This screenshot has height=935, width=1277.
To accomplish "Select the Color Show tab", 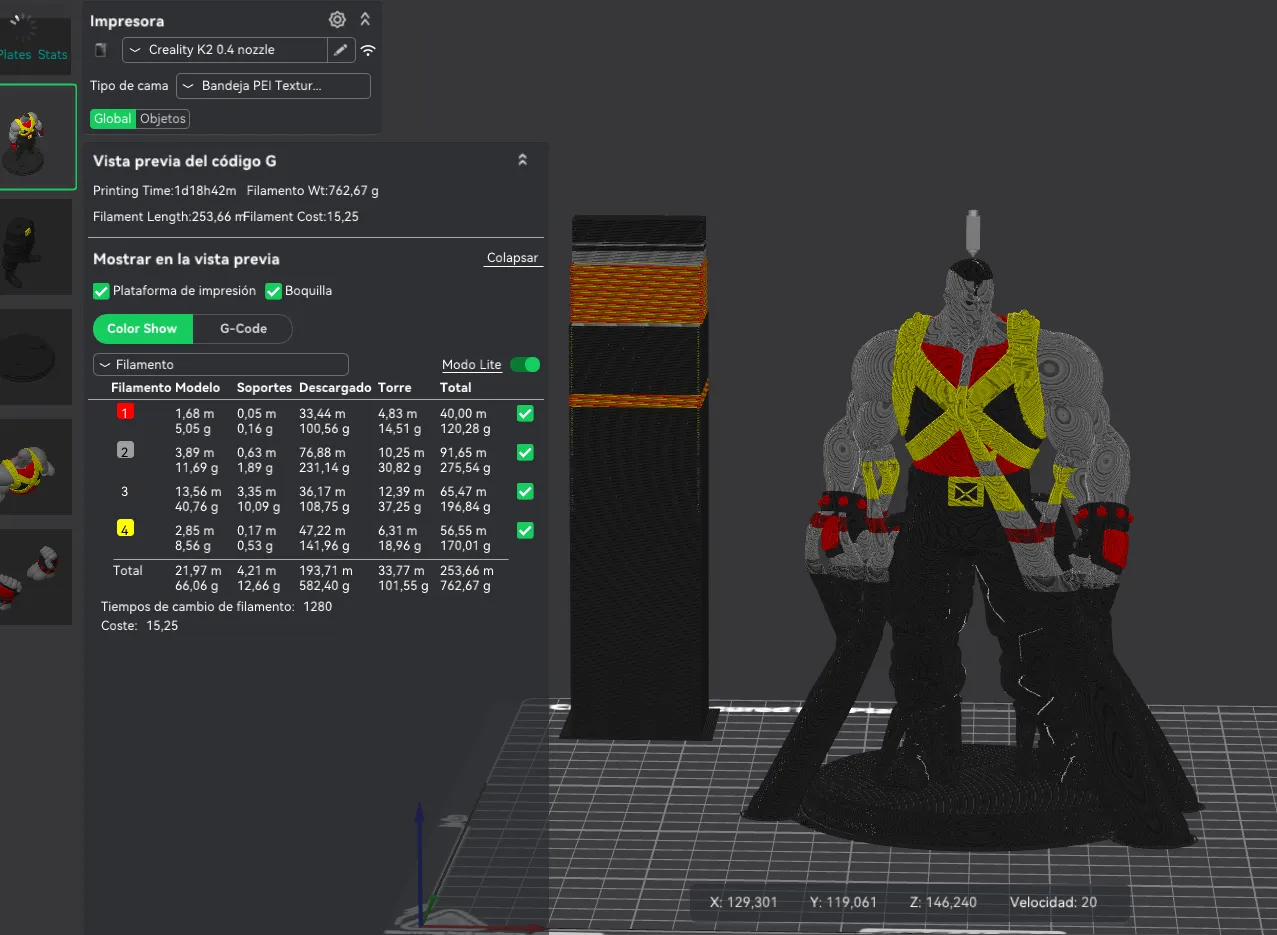I will (142, 328).
